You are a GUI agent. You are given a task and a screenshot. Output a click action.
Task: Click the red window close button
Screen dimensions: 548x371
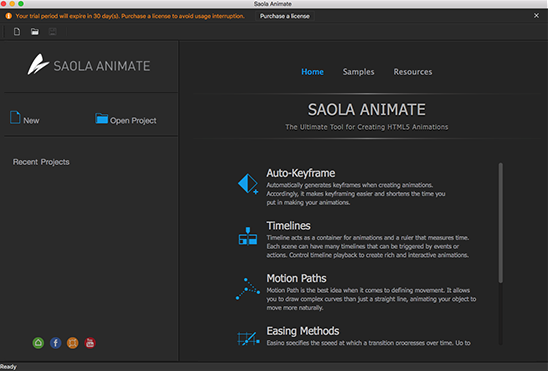point(3,3)
